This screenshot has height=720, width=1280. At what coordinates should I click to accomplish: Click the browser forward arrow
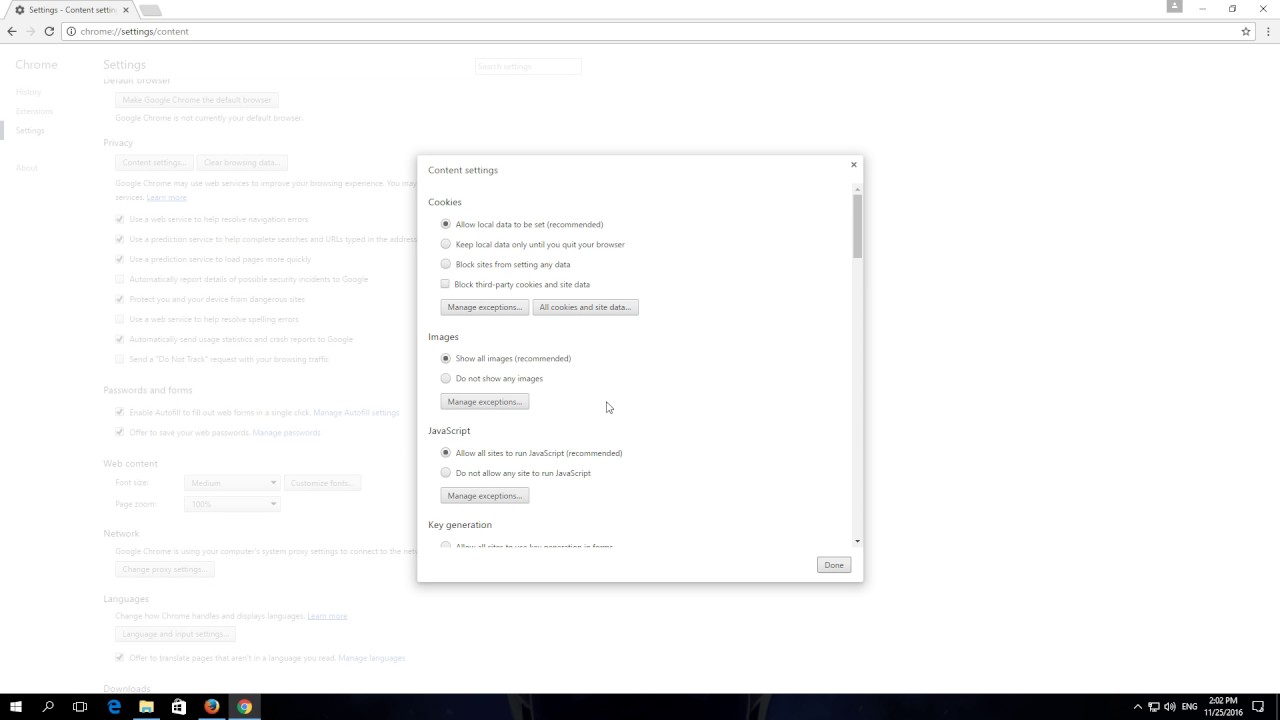30,31
